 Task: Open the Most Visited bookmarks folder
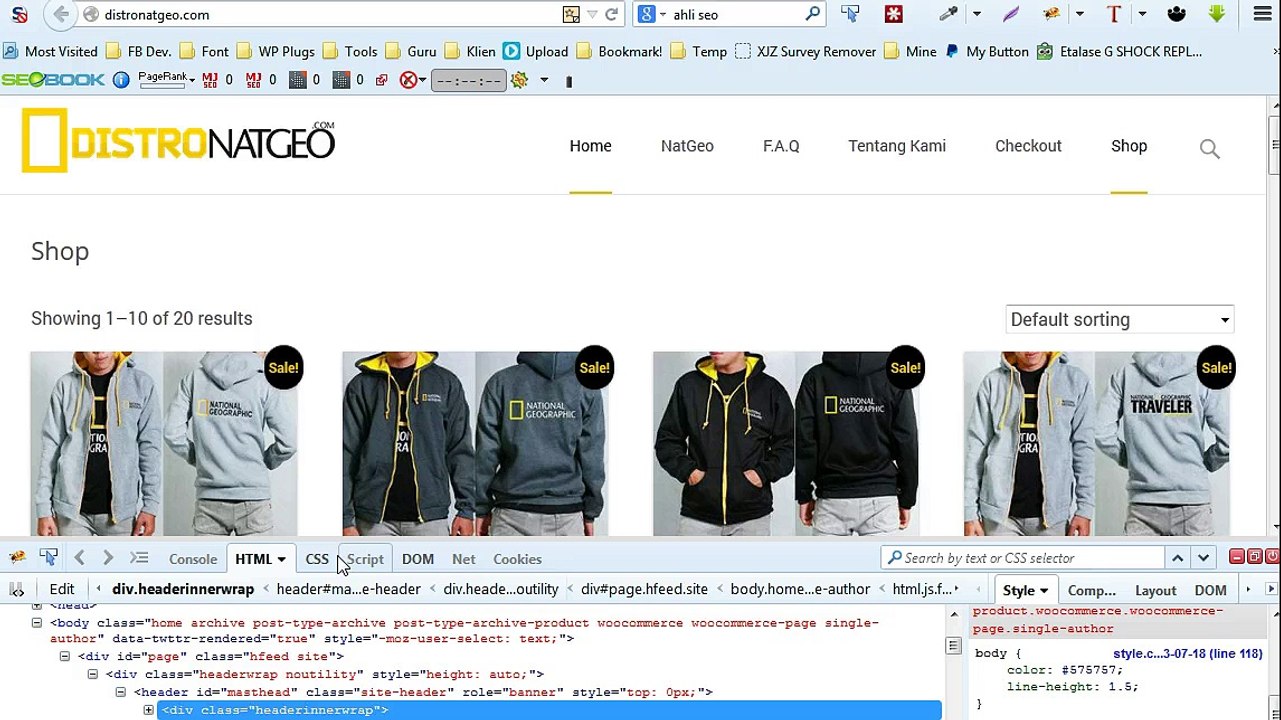tap(50, 51)
